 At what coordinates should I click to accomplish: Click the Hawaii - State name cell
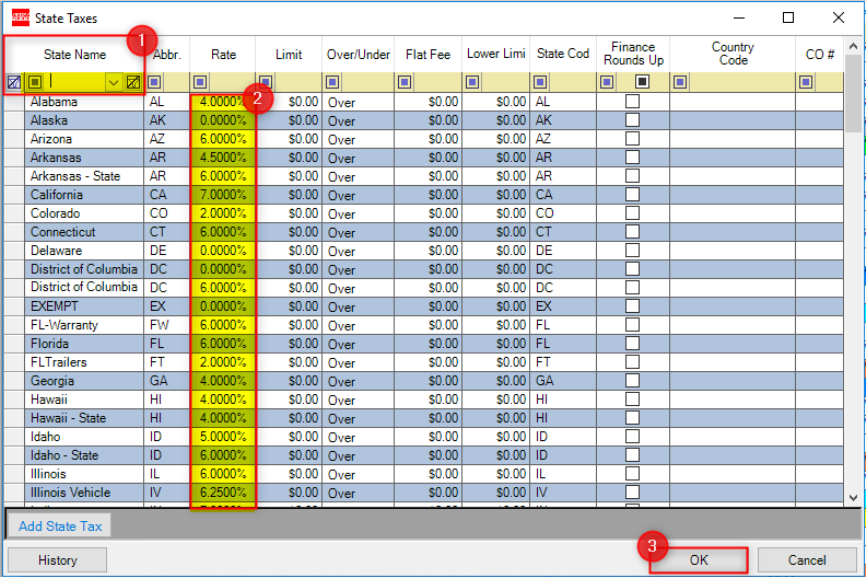[x=84, y=418]
